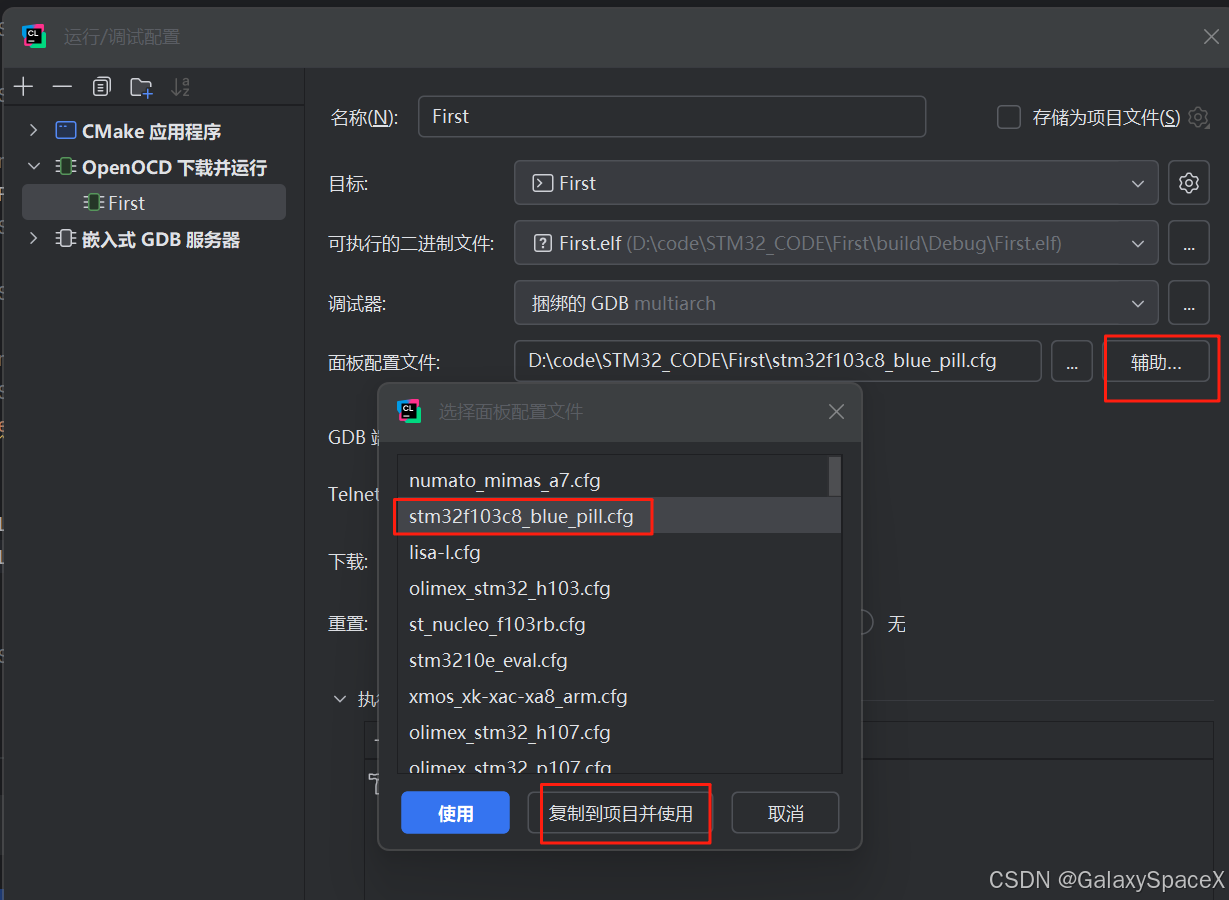The width and height of the screenshot is (1229, 900).
Task: Select olimex_stm32_h103.cfg in the list
Action: [619, 588]
